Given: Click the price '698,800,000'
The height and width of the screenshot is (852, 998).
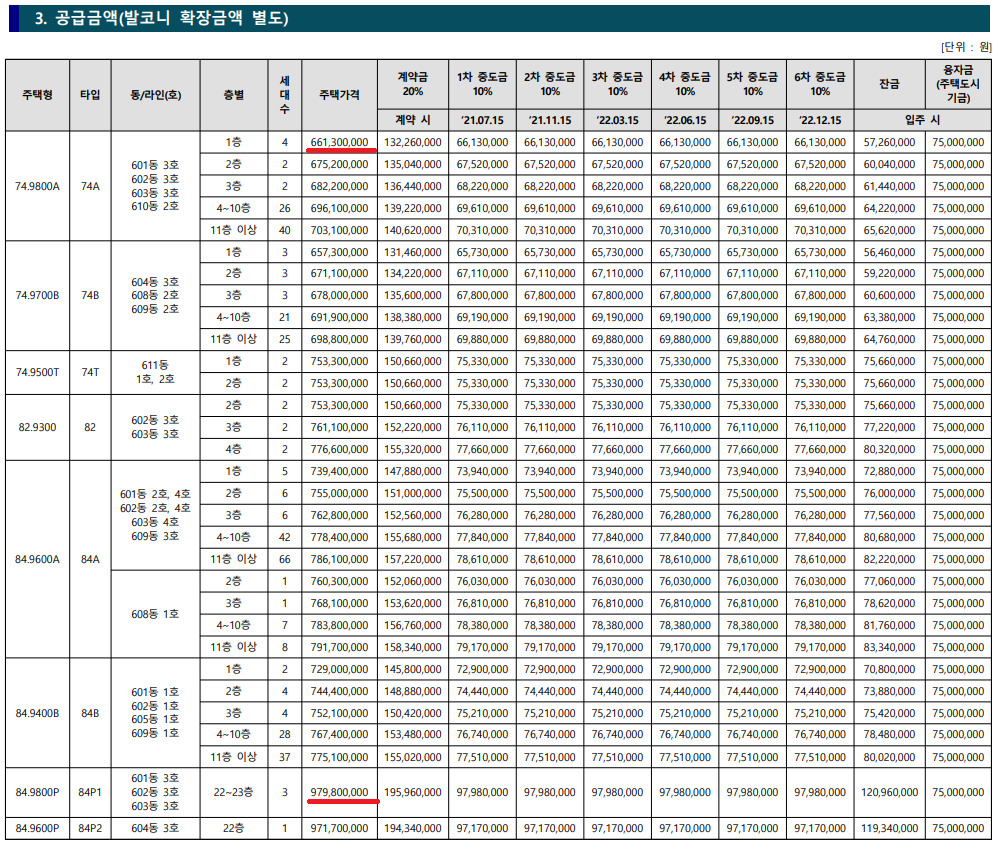Looking at the screenshot, I should coord(339,339).
